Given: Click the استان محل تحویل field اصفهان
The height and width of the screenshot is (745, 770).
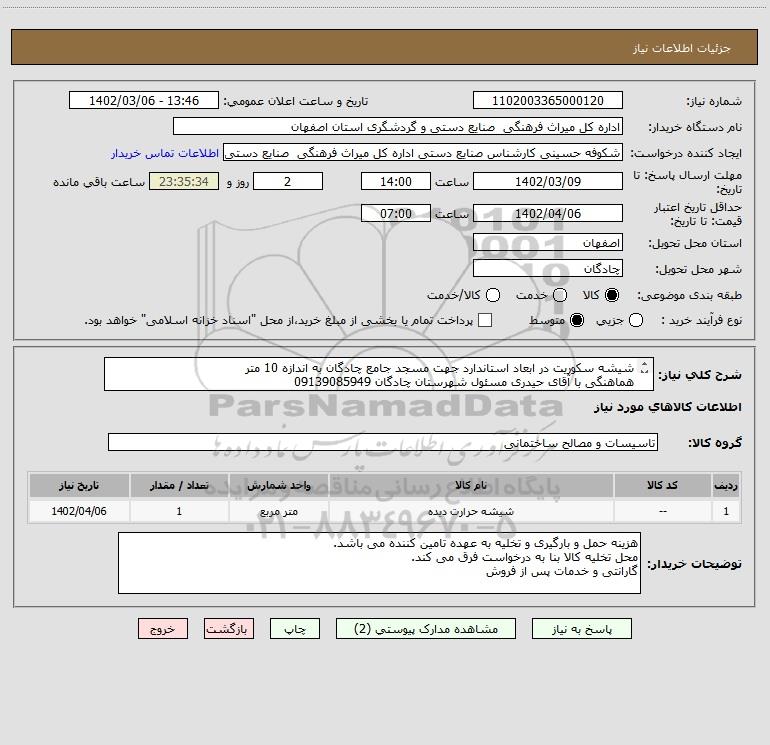Looking at the screenshot, I should point(548,243).
